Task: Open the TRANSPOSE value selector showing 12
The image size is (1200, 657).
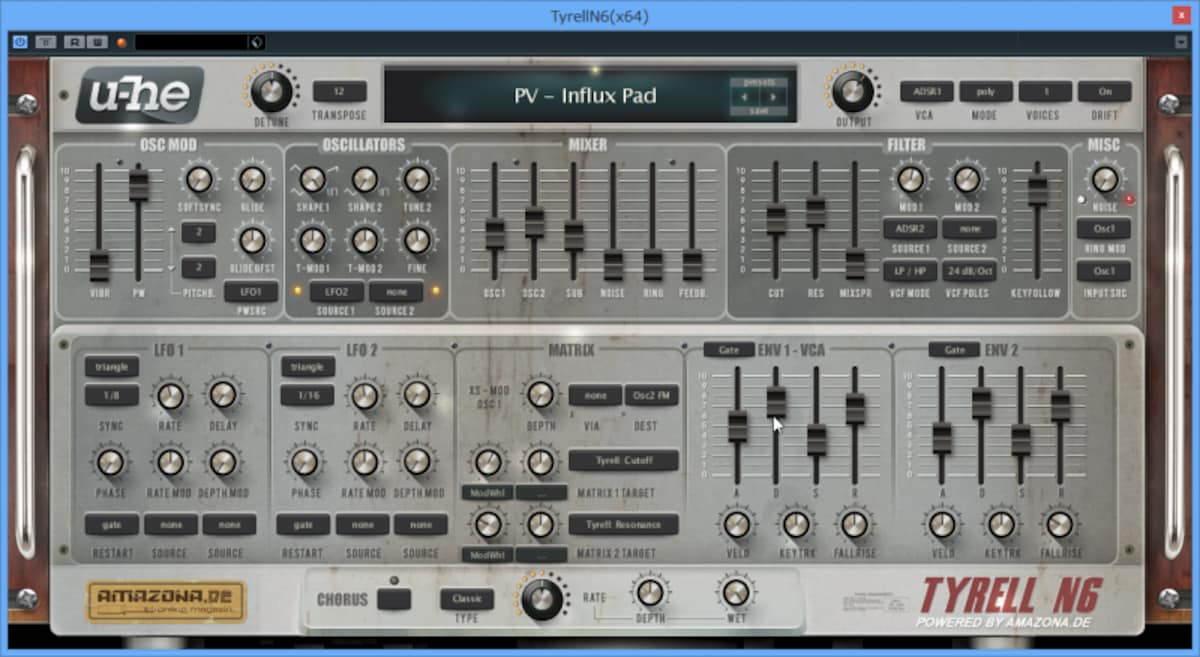Action: click(339, 91)
